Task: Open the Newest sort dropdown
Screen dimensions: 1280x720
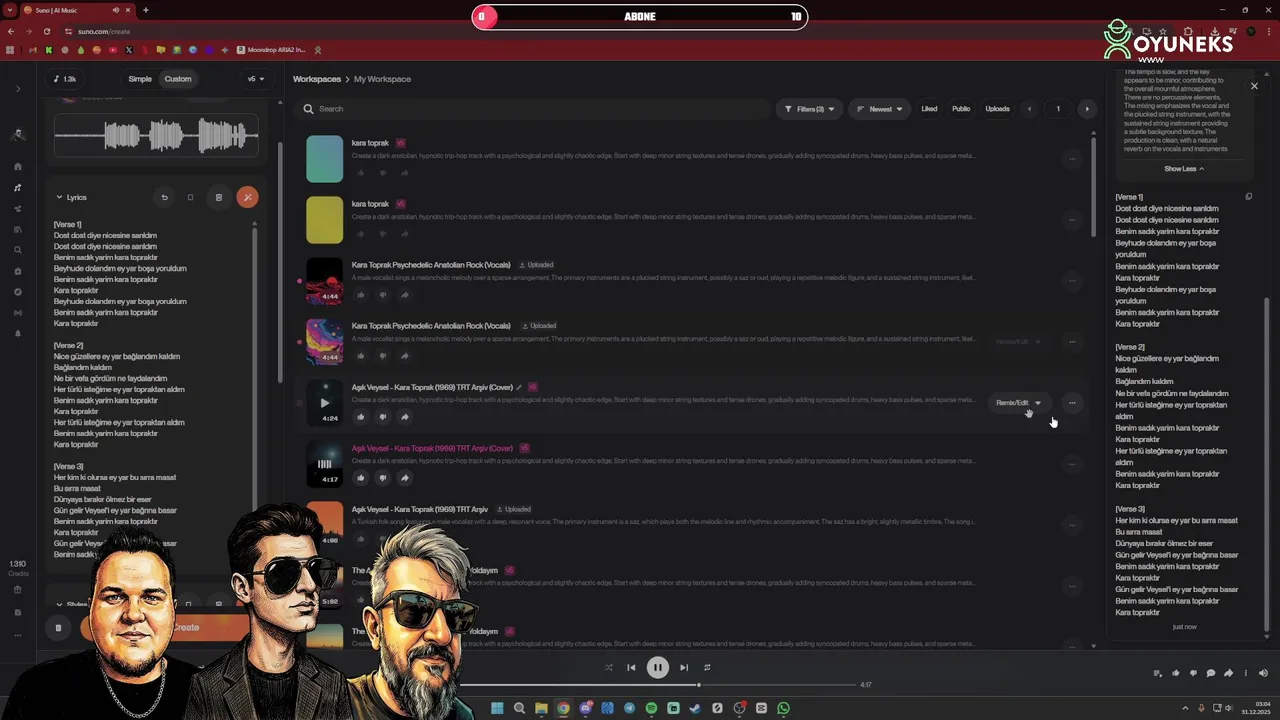Action: 880,109
